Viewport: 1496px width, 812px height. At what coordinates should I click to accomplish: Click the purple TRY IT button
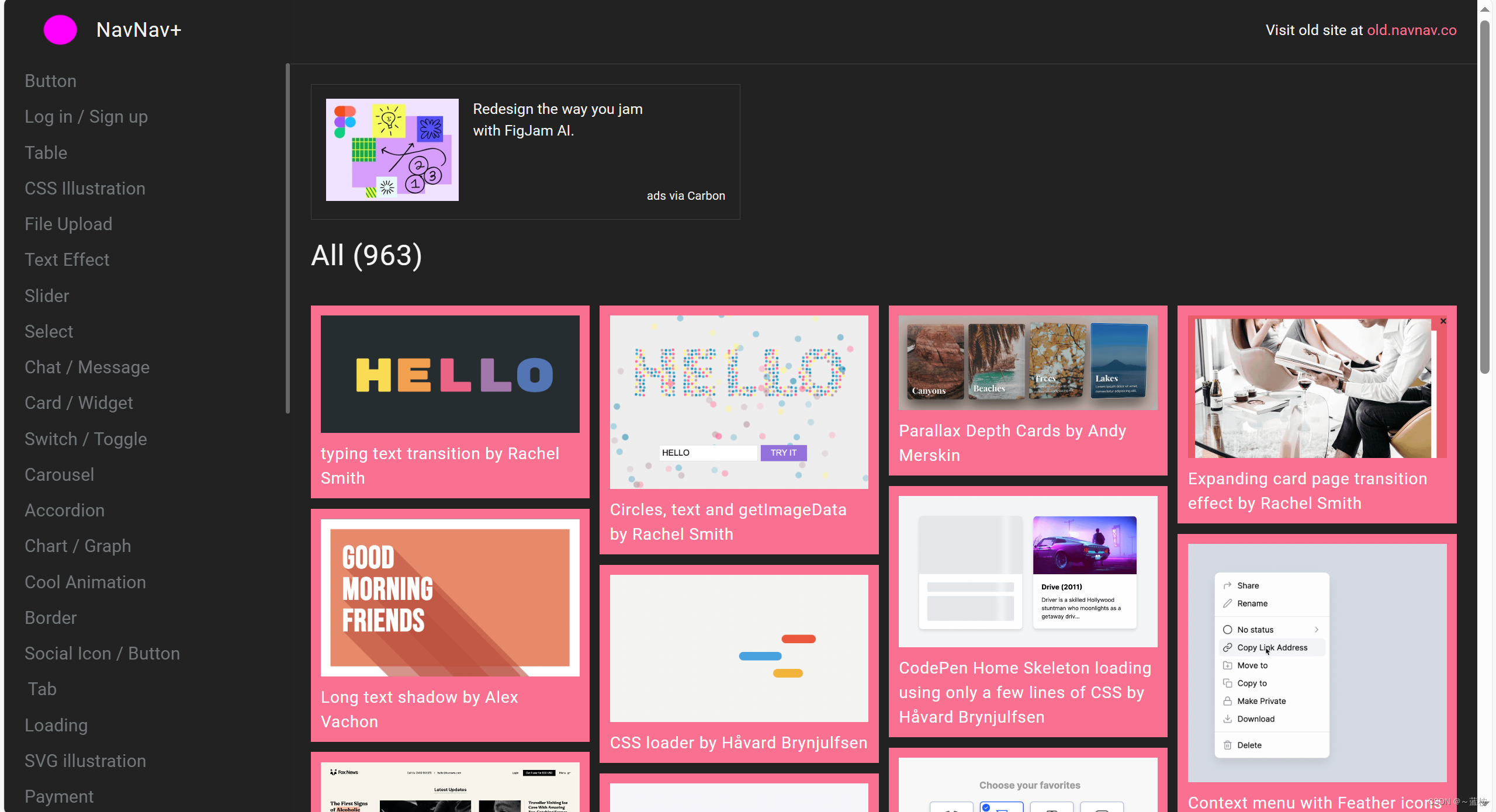(783, 453)
